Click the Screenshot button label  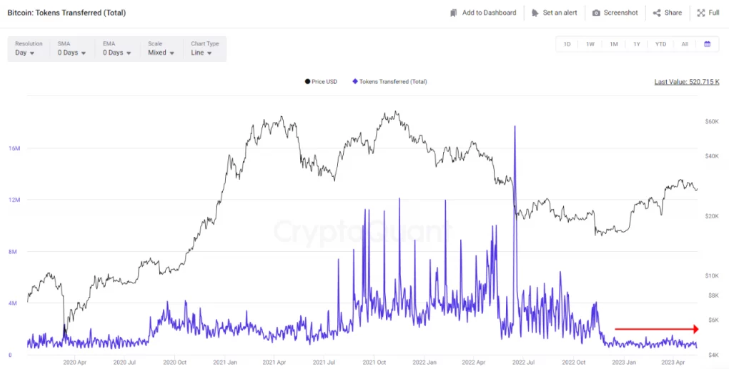click(621, 13)
